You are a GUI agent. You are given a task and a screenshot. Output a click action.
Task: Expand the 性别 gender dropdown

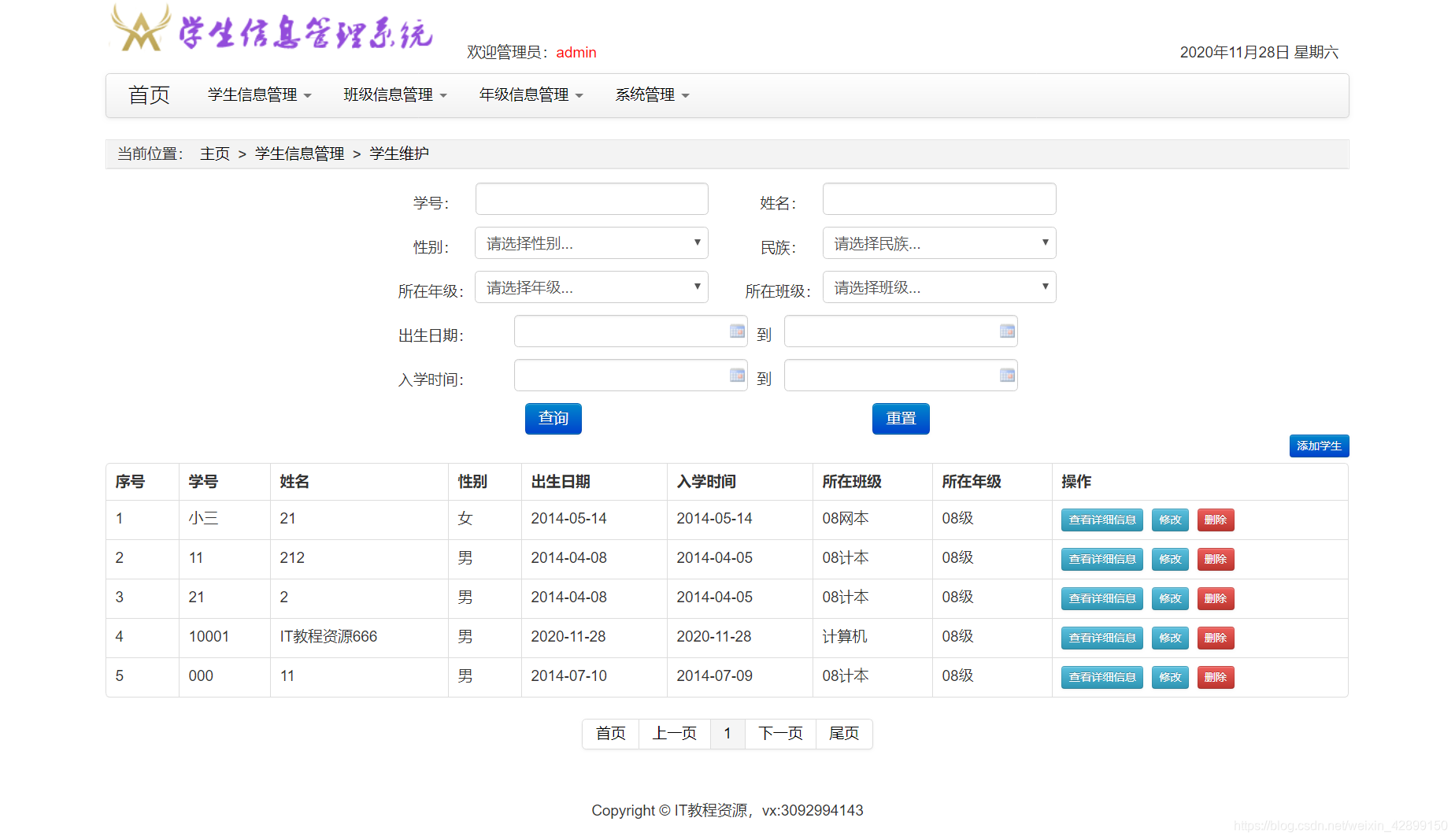pos(591,243)
